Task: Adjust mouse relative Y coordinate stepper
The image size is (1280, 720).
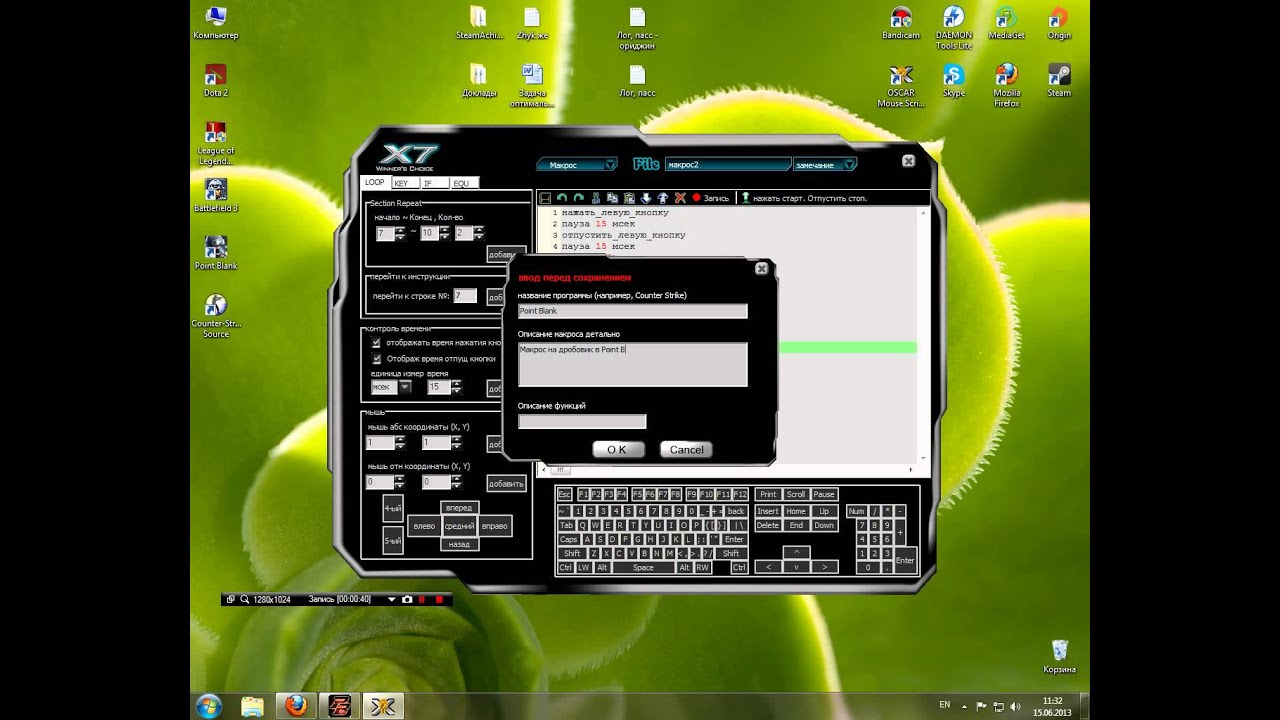Action: (456, 482)
